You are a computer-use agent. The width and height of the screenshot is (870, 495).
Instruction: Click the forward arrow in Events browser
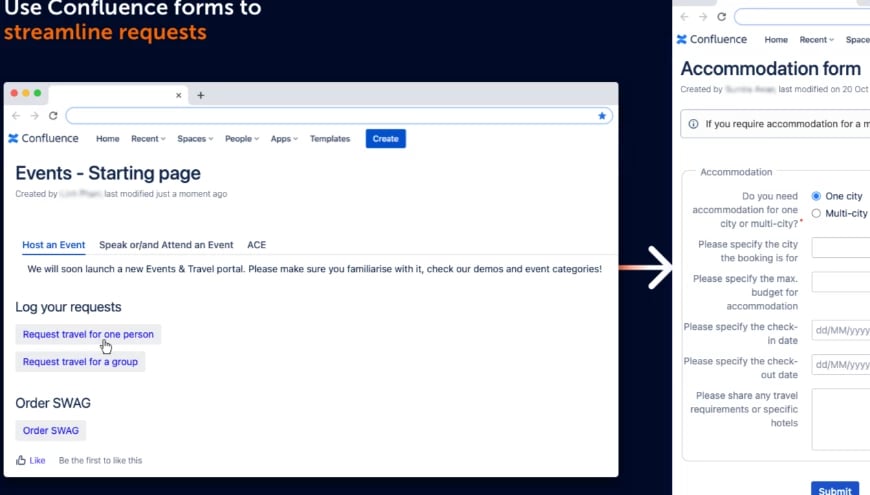(x=34, y=115)
